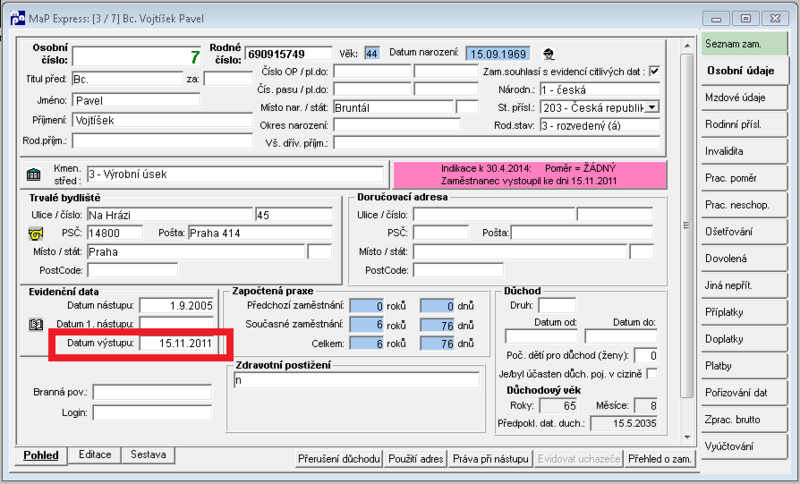This screenshot has height=484, width=800.
Task: Click the vertical scrollbar thumb
Action: pos(687,225)
